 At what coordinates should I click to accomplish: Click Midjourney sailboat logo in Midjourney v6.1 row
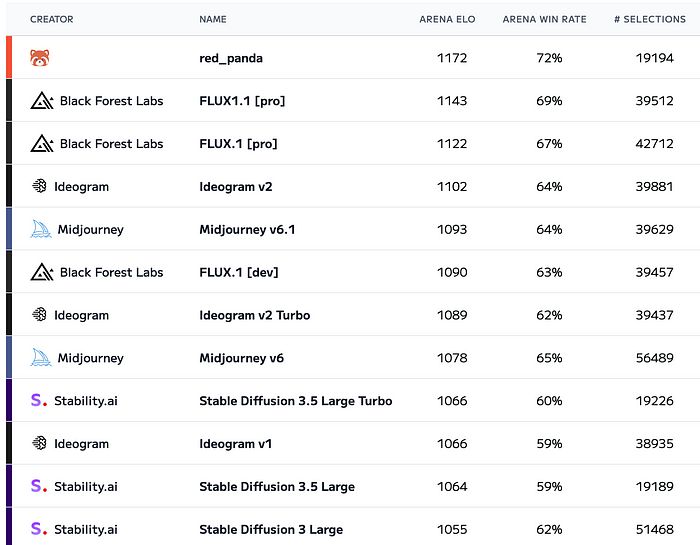pyautogui.click(x=41, y=229)
